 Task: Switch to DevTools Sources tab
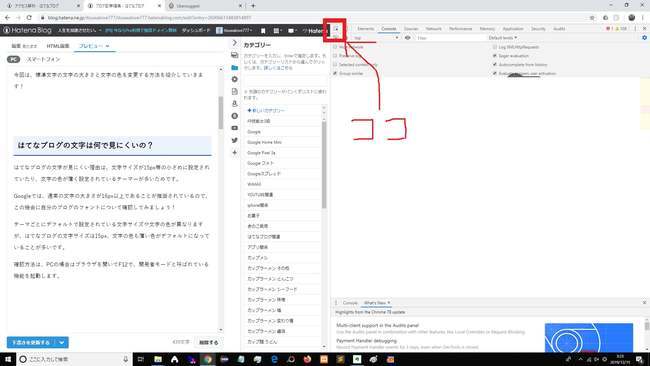(x=411, y=29)
